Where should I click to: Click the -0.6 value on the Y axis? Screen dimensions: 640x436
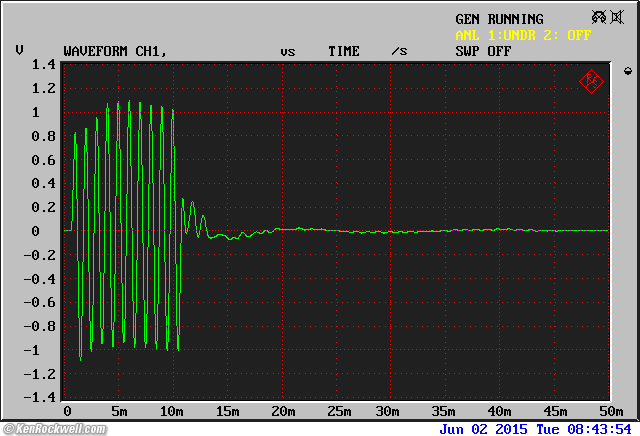(x=40, y=302)
